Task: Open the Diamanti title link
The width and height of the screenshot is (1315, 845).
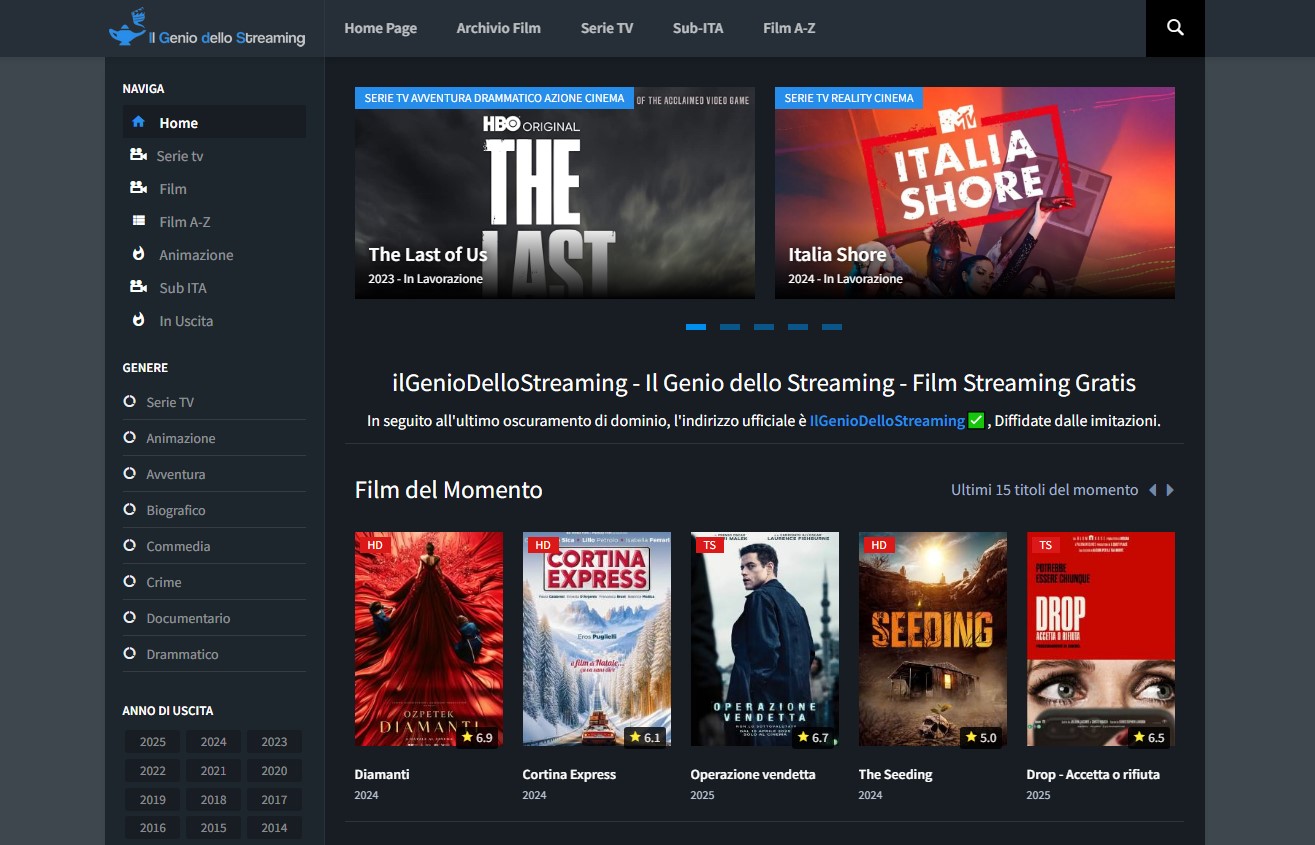Action: coord(382,774)
